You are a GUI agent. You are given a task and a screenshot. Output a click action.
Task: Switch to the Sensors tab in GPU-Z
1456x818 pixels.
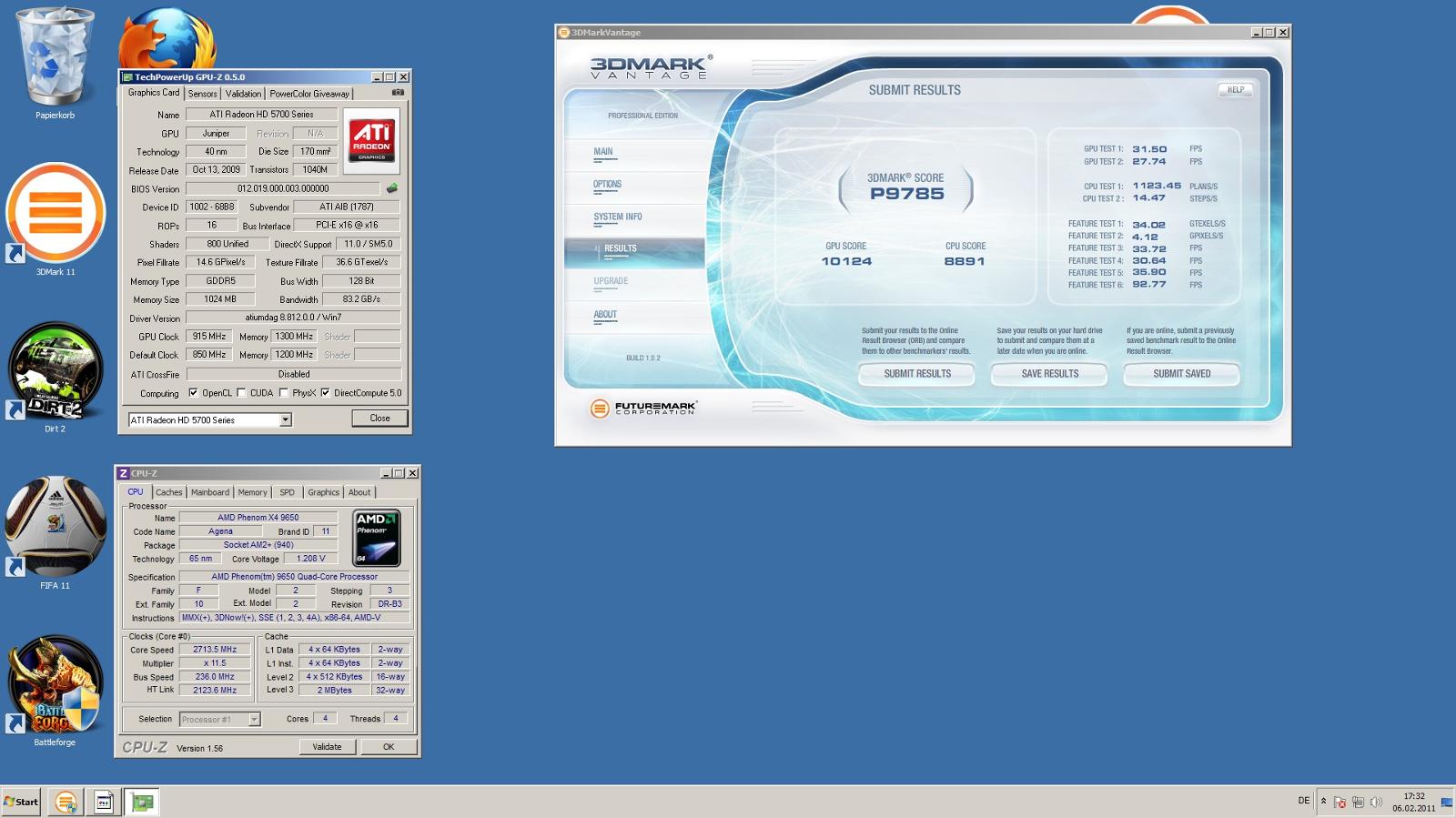[x=203, y=94]
